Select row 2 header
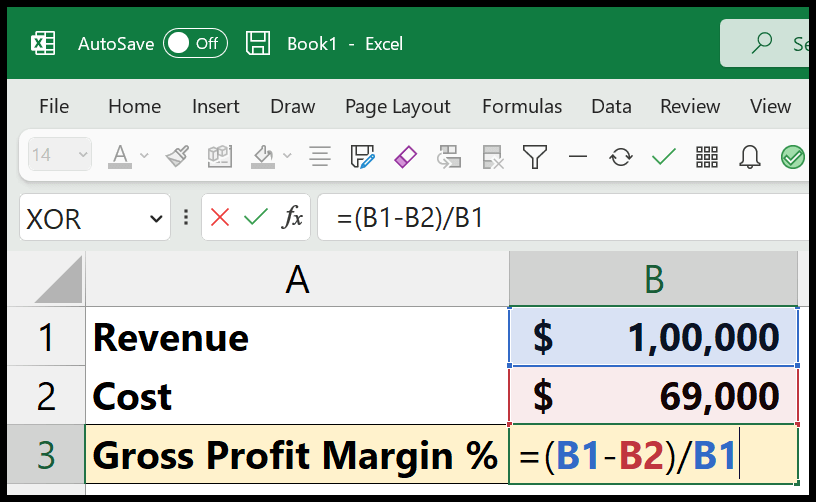Screen dimensions: 816x502 coord(46,395)
